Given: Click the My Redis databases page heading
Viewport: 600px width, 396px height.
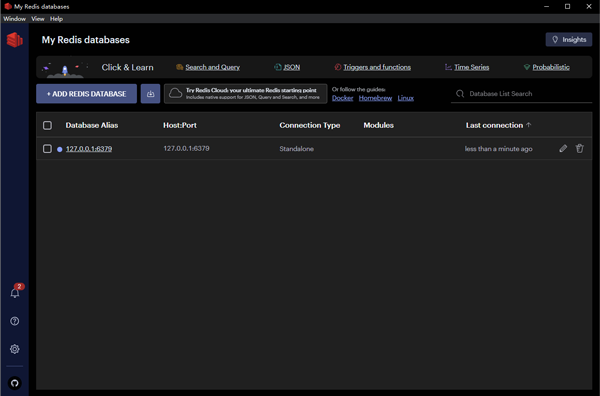Looking at the screenshot, I should point(86,40).
